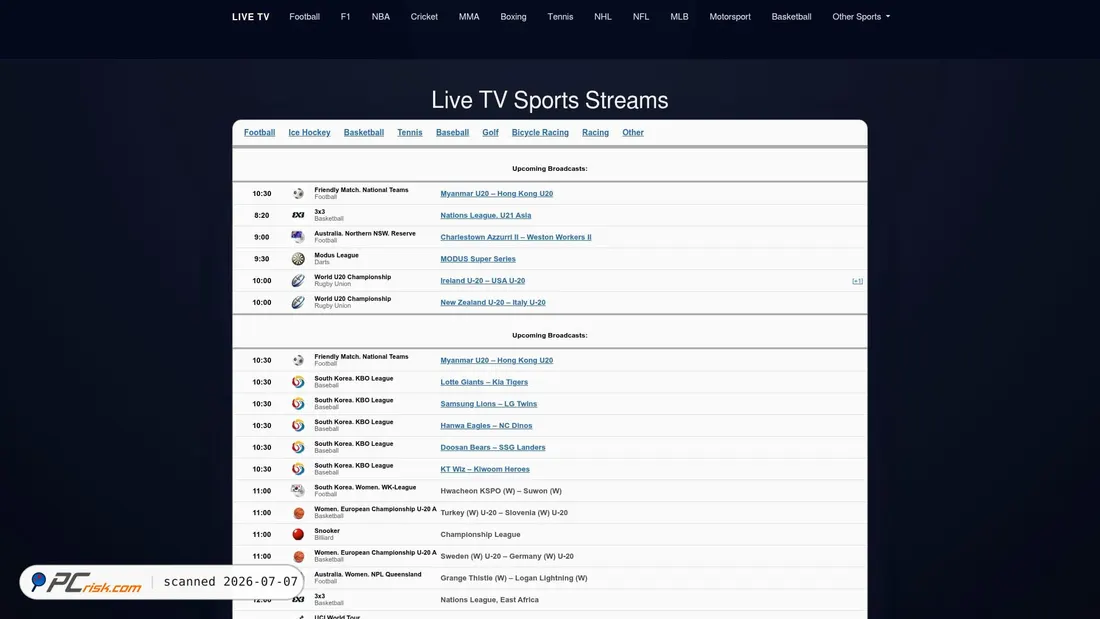Screen dimensions: 1100x619
Task: Click basketball icon beside Turkey (W) U-20 match
Action: tap(298, 513)
